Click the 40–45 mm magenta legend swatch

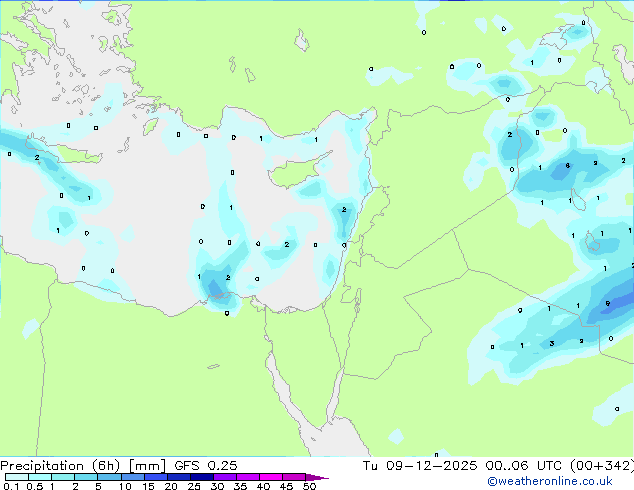pos(271,477)
